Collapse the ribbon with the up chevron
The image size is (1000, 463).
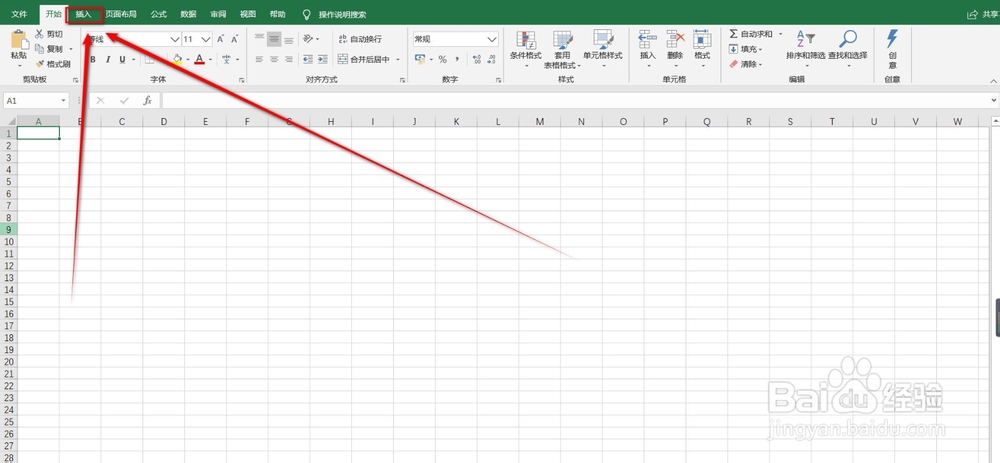(993, 81)
